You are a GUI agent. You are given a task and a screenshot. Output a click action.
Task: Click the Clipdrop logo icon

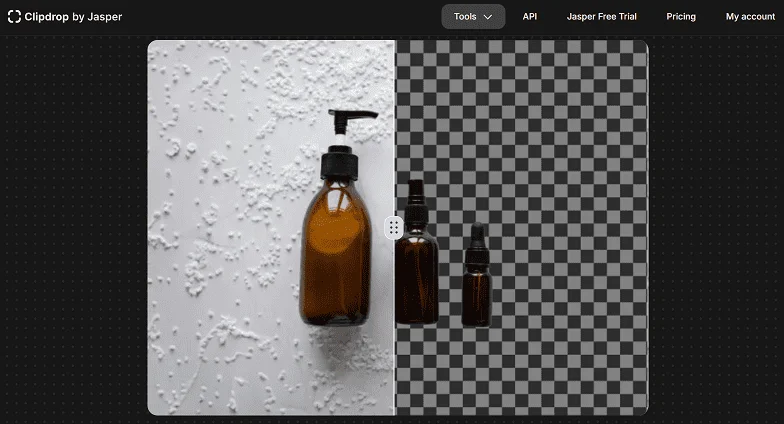pos(14,17)
